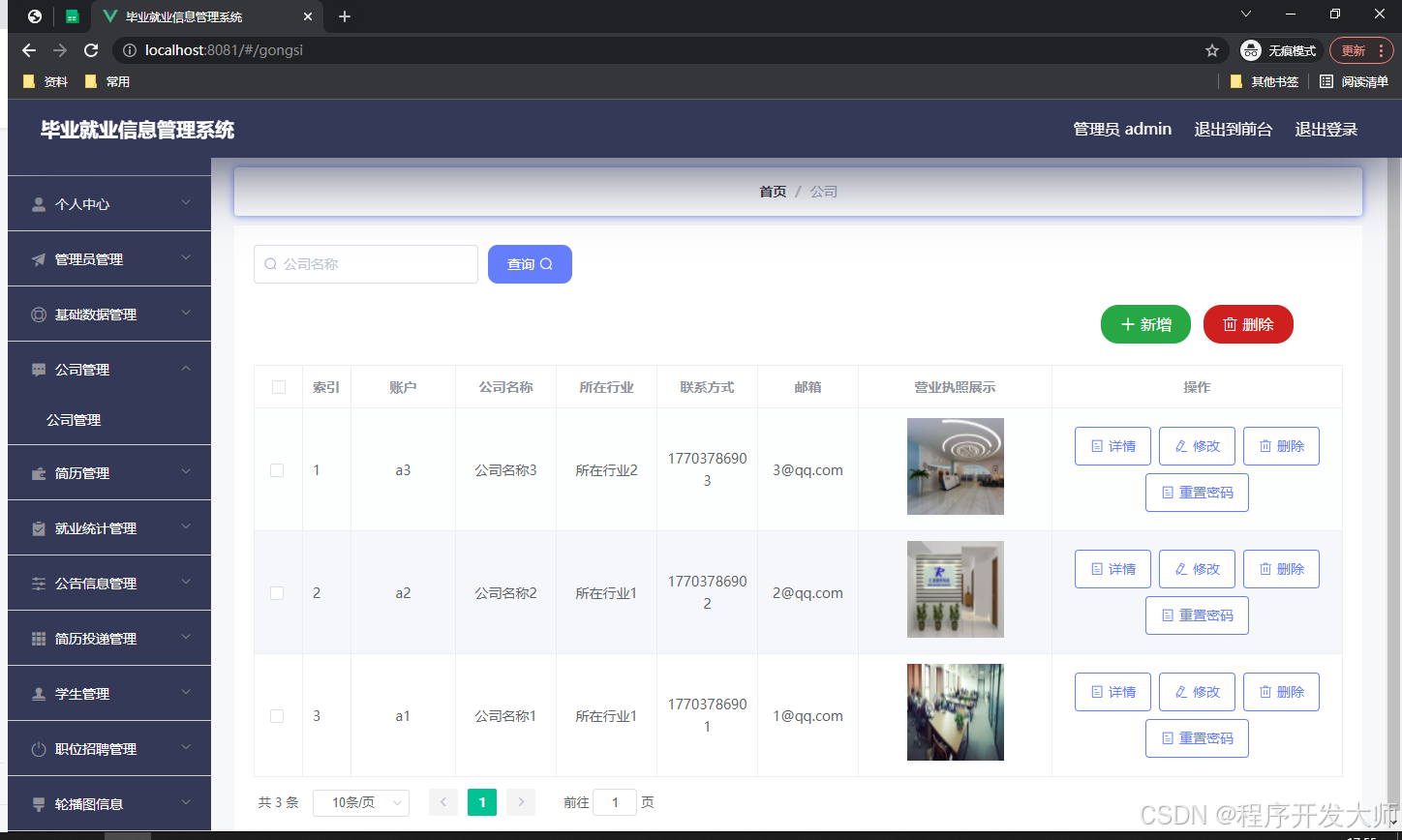The width and height of the screenshot is (1402, 840).
Task: Expand the 简历管理 menu chevron
Action: 187,471
